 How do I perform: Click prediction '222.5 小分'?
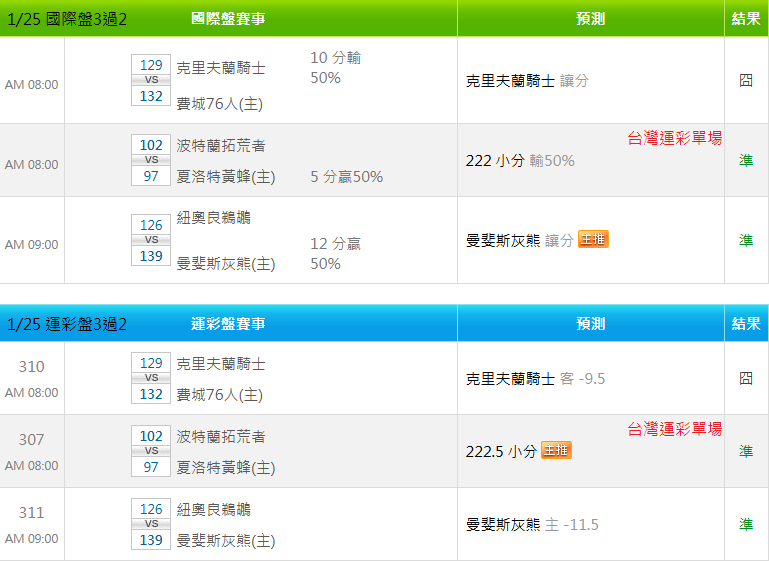501,451
